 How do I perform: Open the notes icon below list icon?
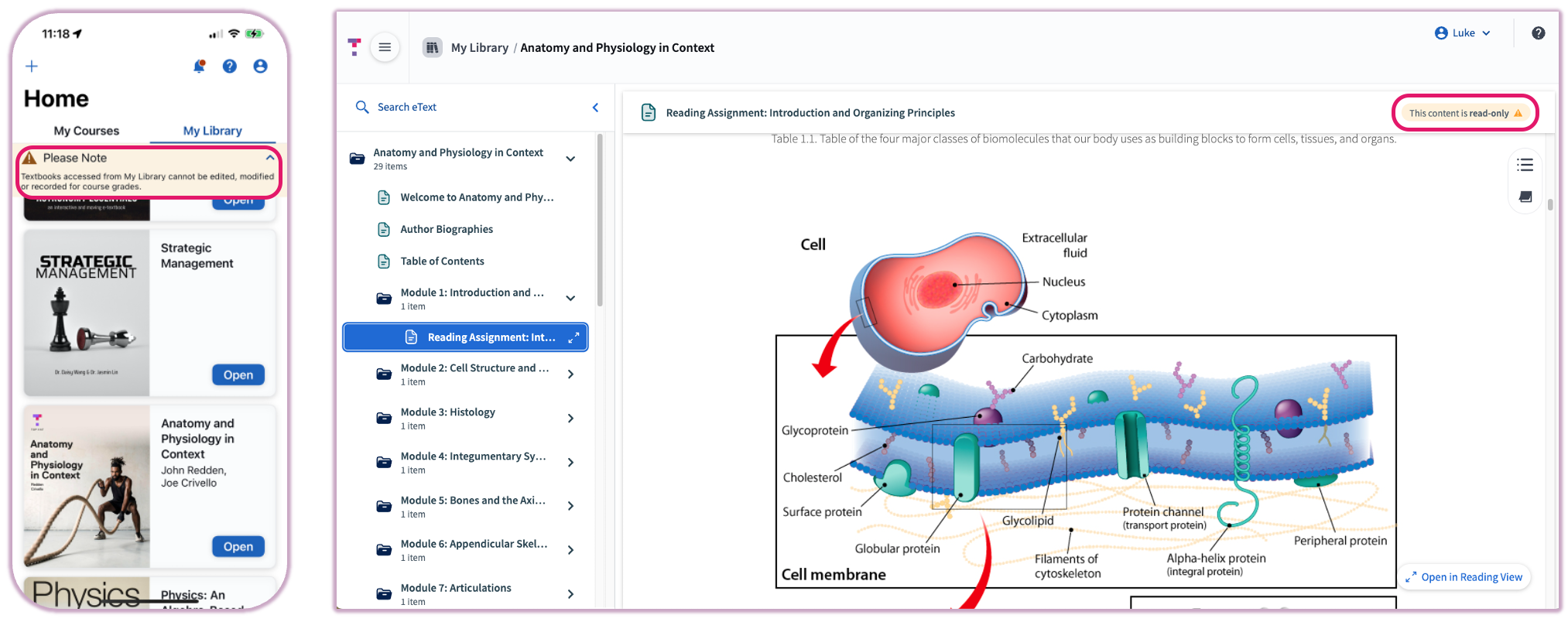[1525, 197]
